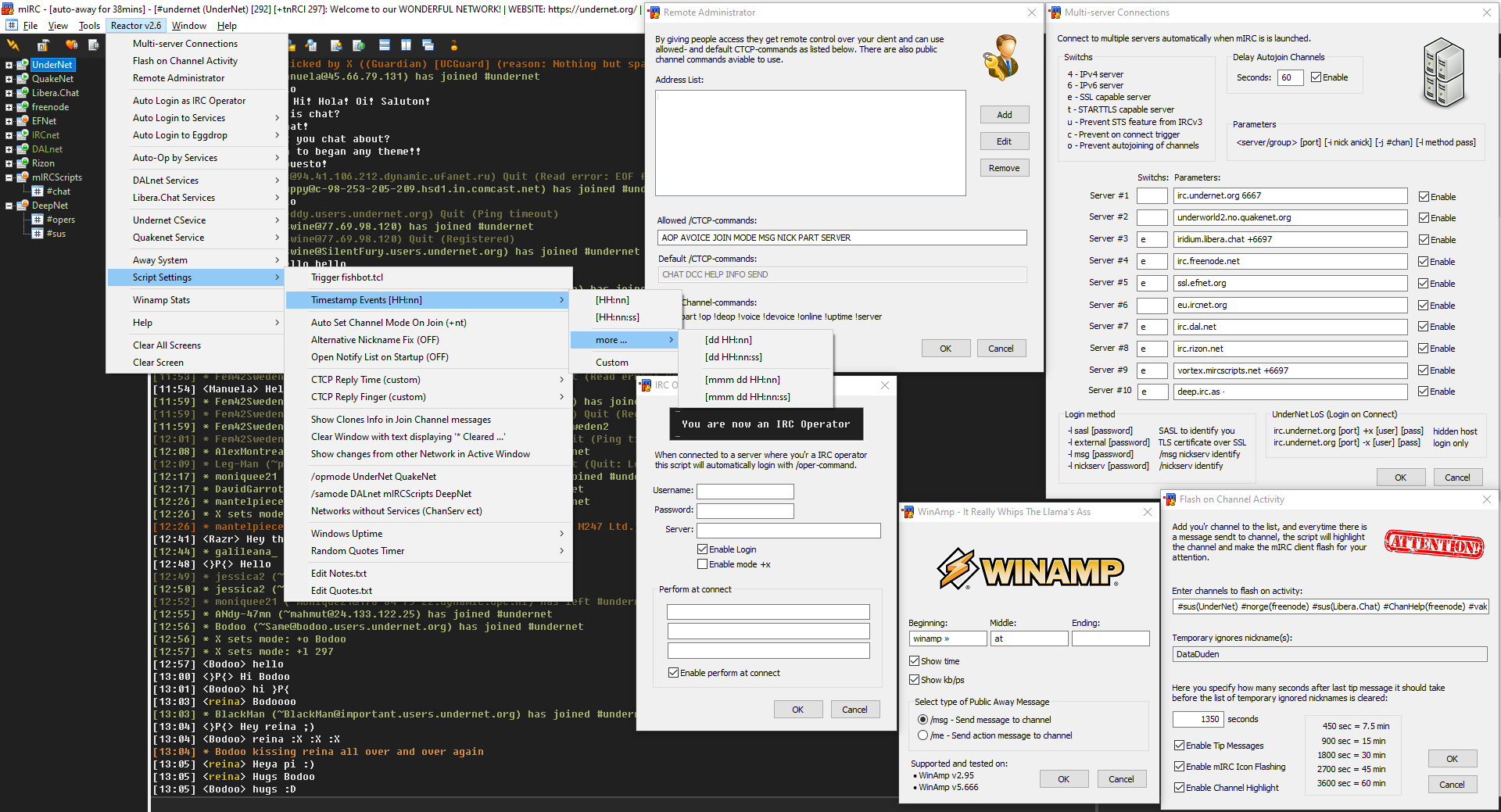Uncheck the Enable Login checkbox
This screenshot has width=1501, height=812.
702,549
